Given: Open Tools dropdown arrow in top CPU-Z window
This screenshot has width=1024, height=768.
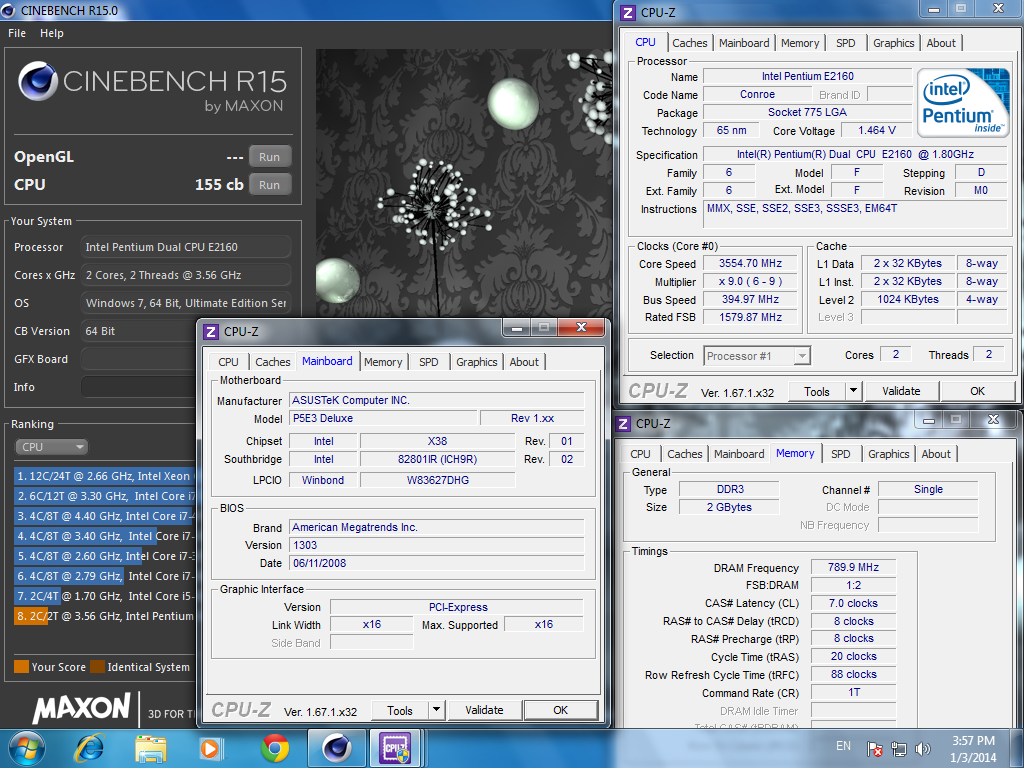Looking at the screenshot, I should pyautogui.click(x=853, y=391).
